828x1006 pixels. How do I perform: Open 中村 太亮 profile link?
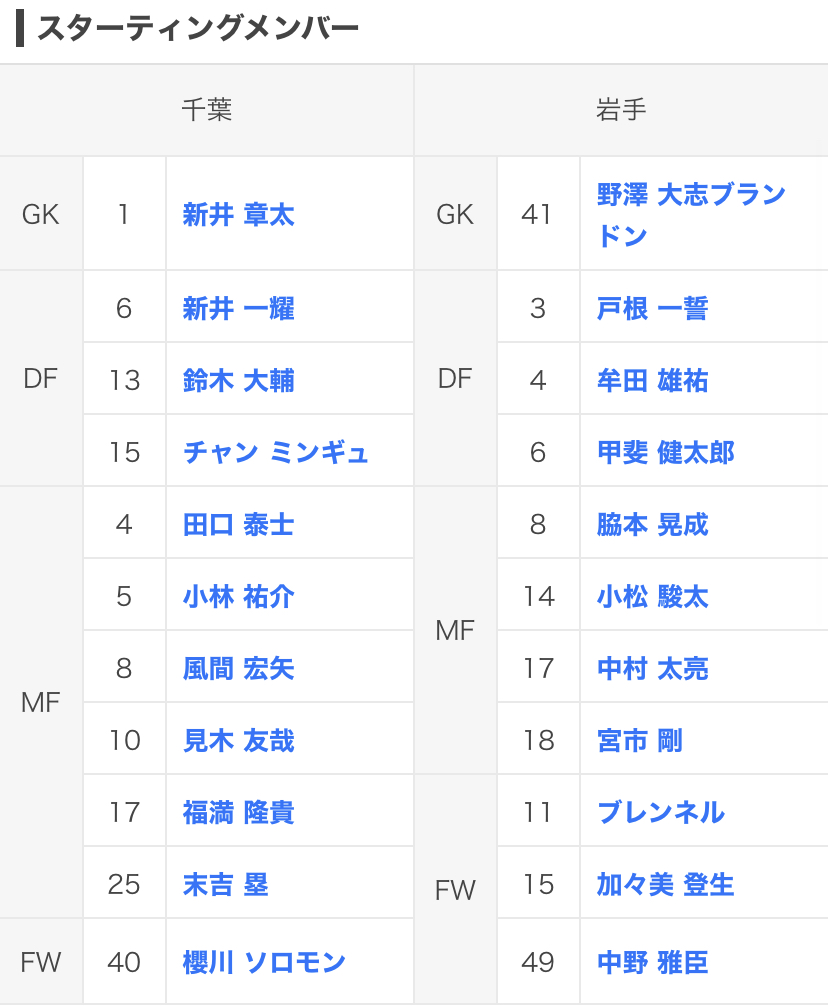652,669
